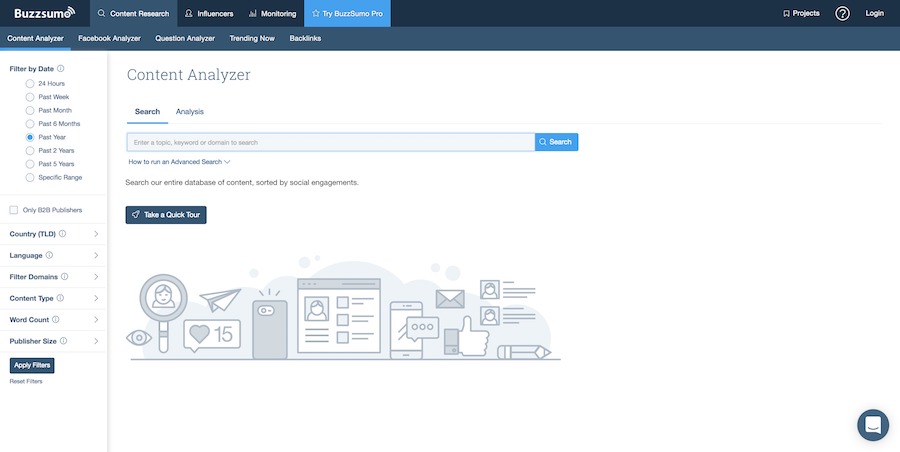The height and width of the screenshot is (452, 900).
Task: Click the Filter by Date info icon
Action: pos(61,68)
